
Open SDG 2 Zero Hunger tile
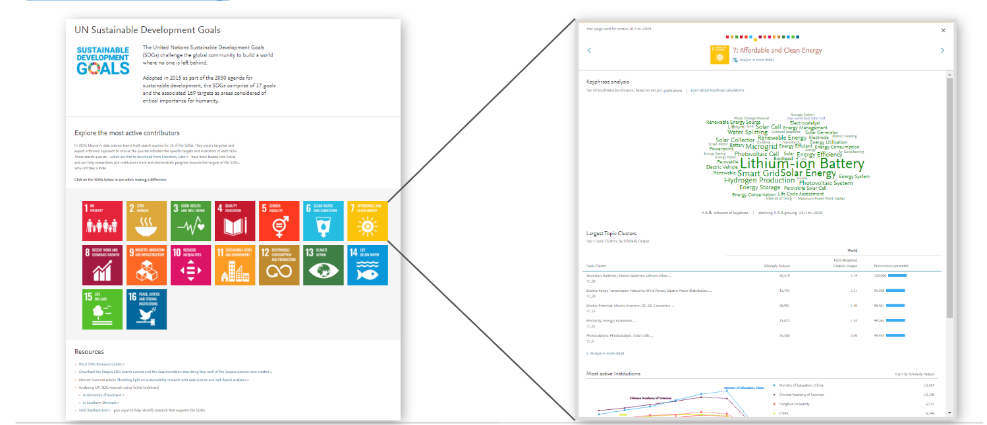pyautogui.click(x=147, y=221)
